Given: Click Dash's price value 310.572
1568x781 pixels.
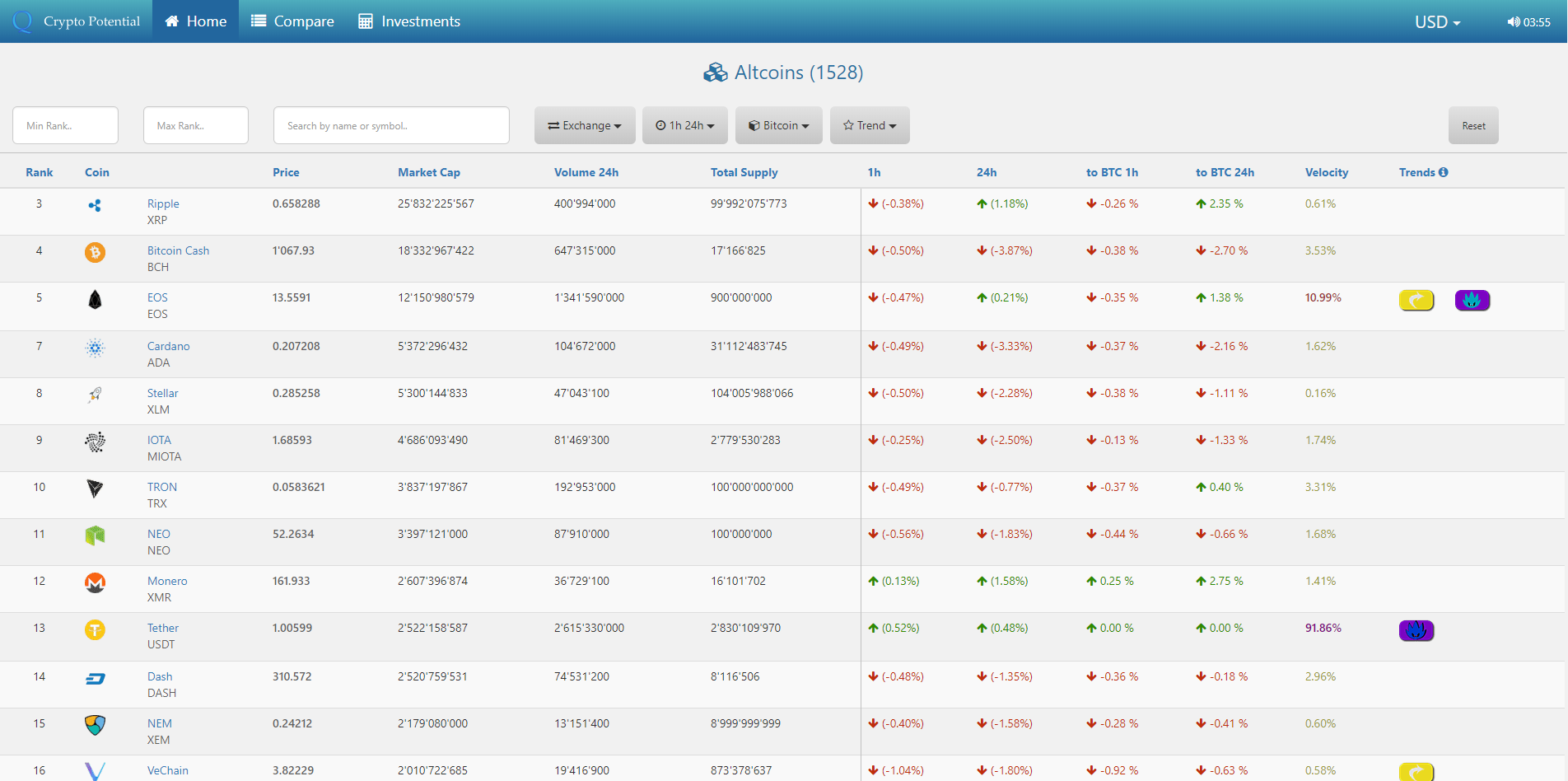Looking at the screenshot, I should [292, 676].
